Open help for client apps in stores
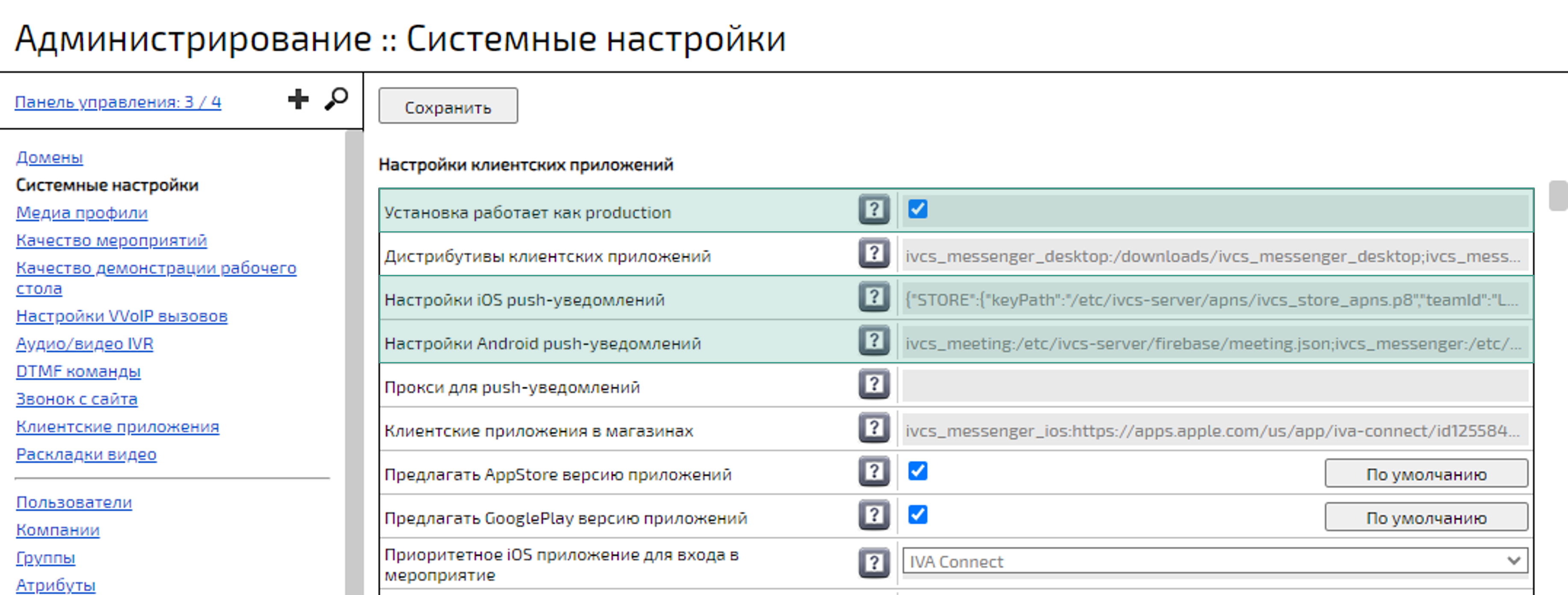This screenshot has height=595, width=1568. [874, 428]
